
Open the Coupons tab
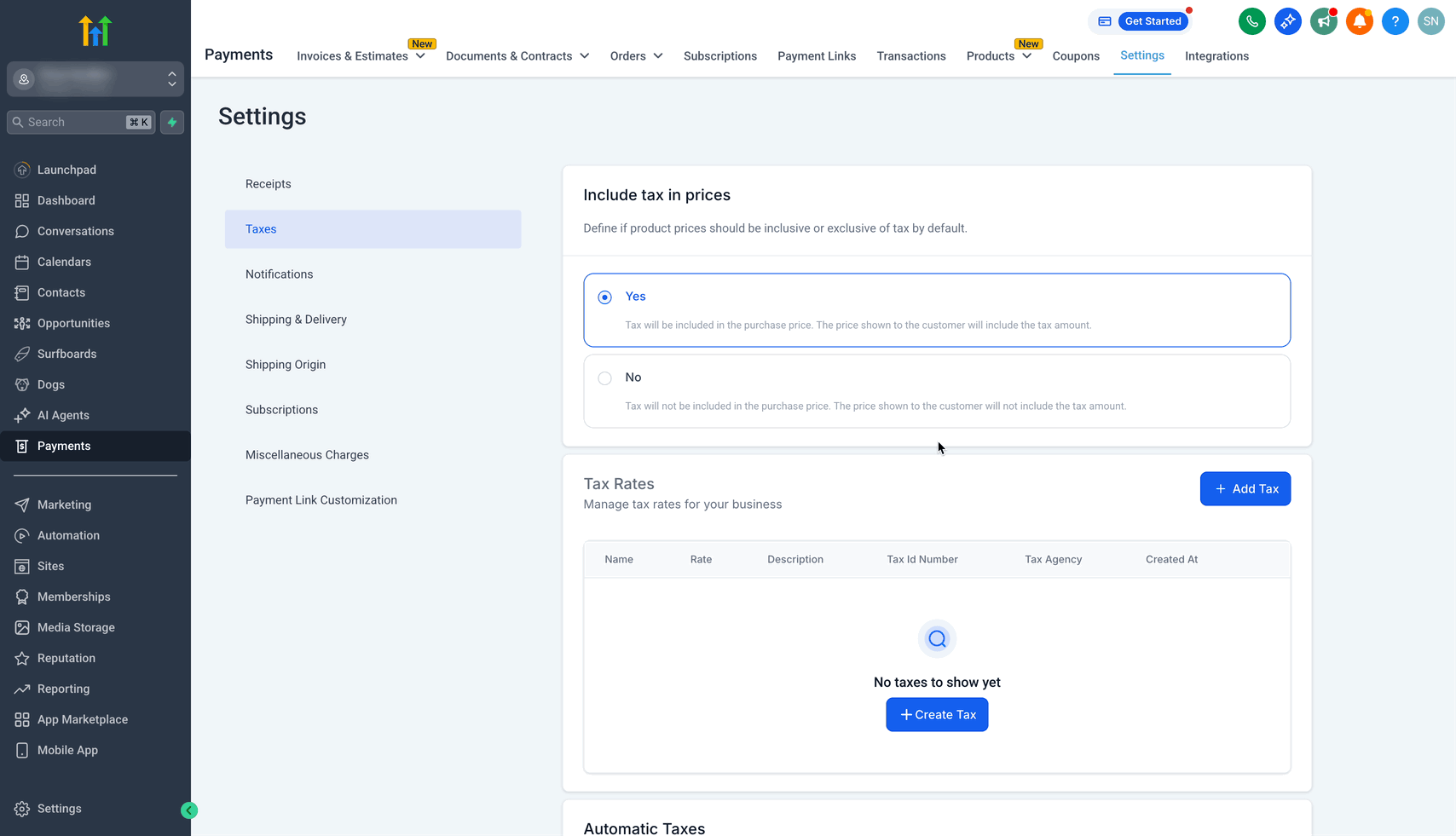[1076, 56]
